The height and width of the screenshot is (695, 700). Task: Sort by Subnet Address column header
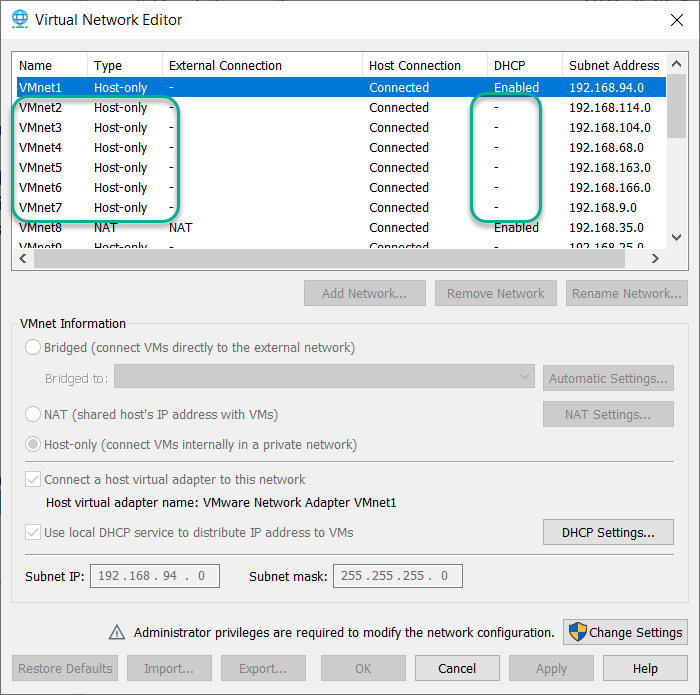click(x=614, y=65)
